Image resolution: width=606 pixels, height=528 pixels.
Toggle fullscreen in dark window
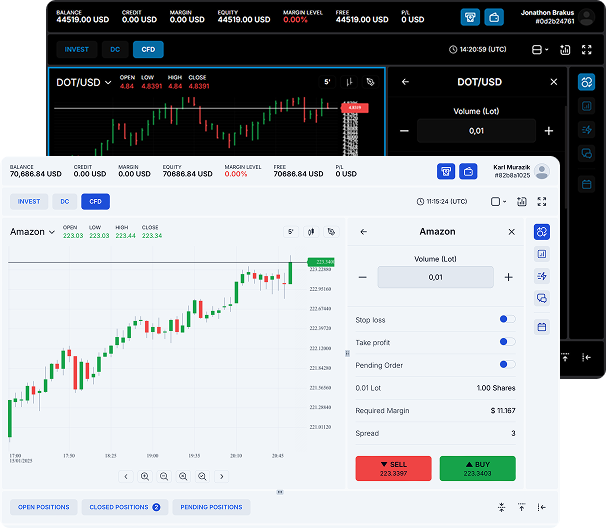pyautogui.click(x=587, y=49)
